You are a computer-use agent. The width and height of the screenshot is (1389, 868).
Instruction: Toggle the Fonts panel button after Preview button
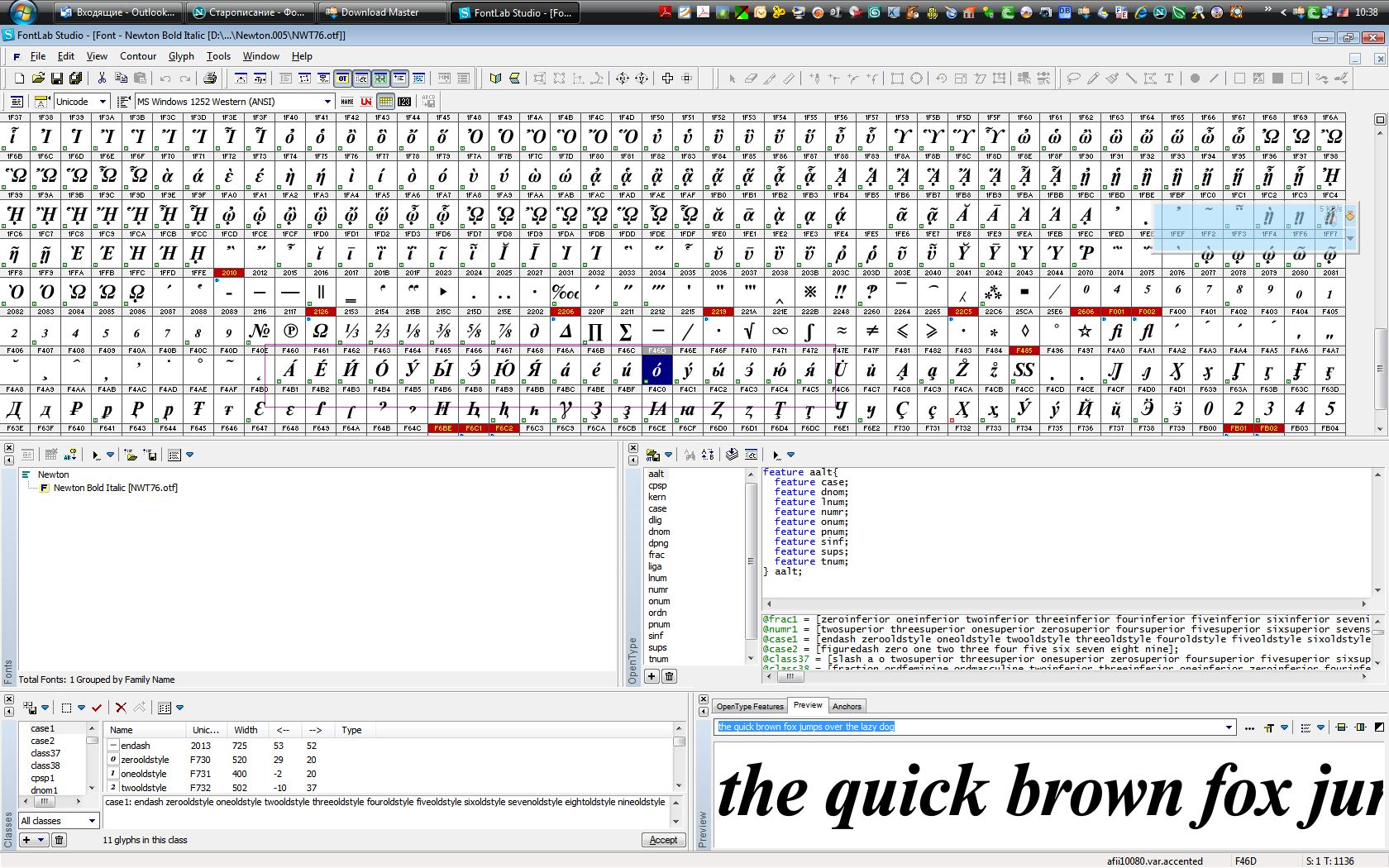point(399,79)
